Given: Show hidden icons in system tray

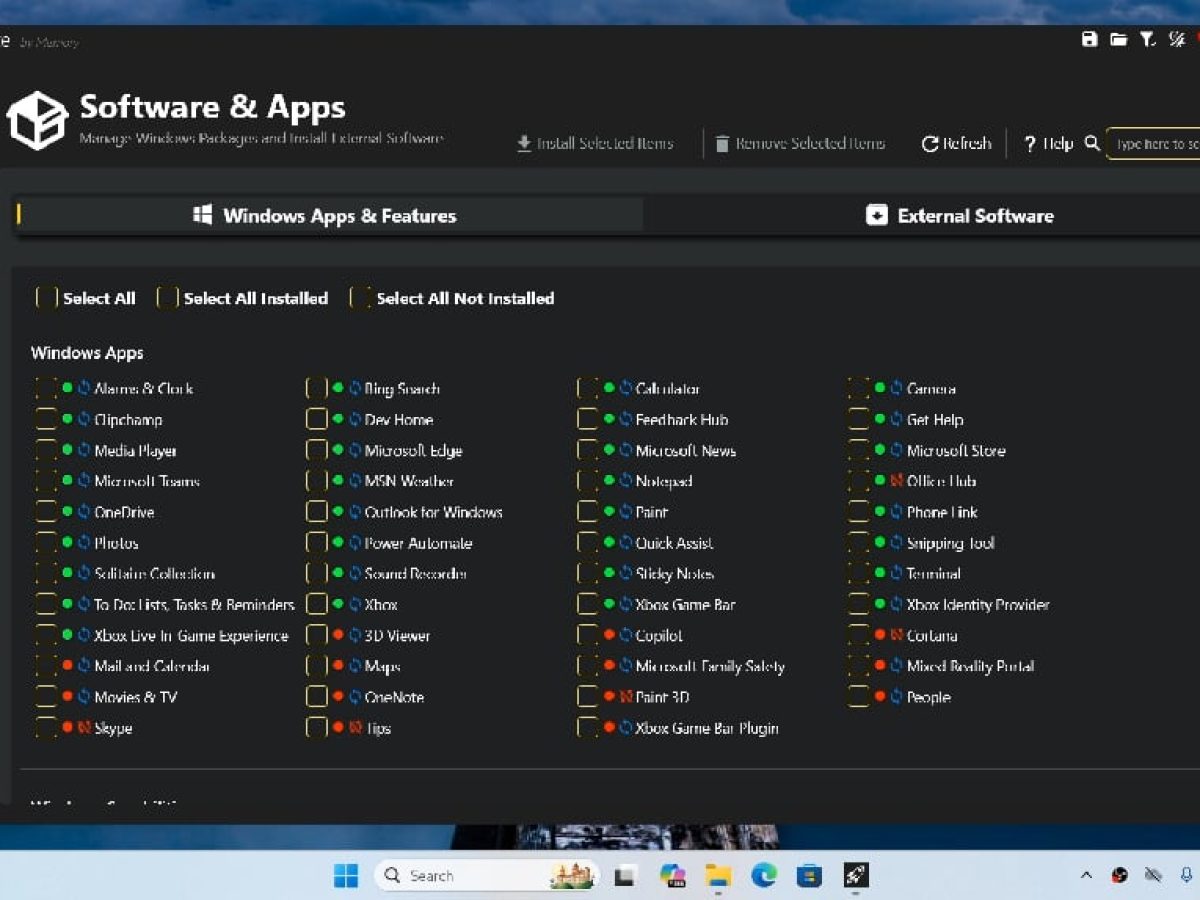Looking at the screenshot, I should 1086,876.
